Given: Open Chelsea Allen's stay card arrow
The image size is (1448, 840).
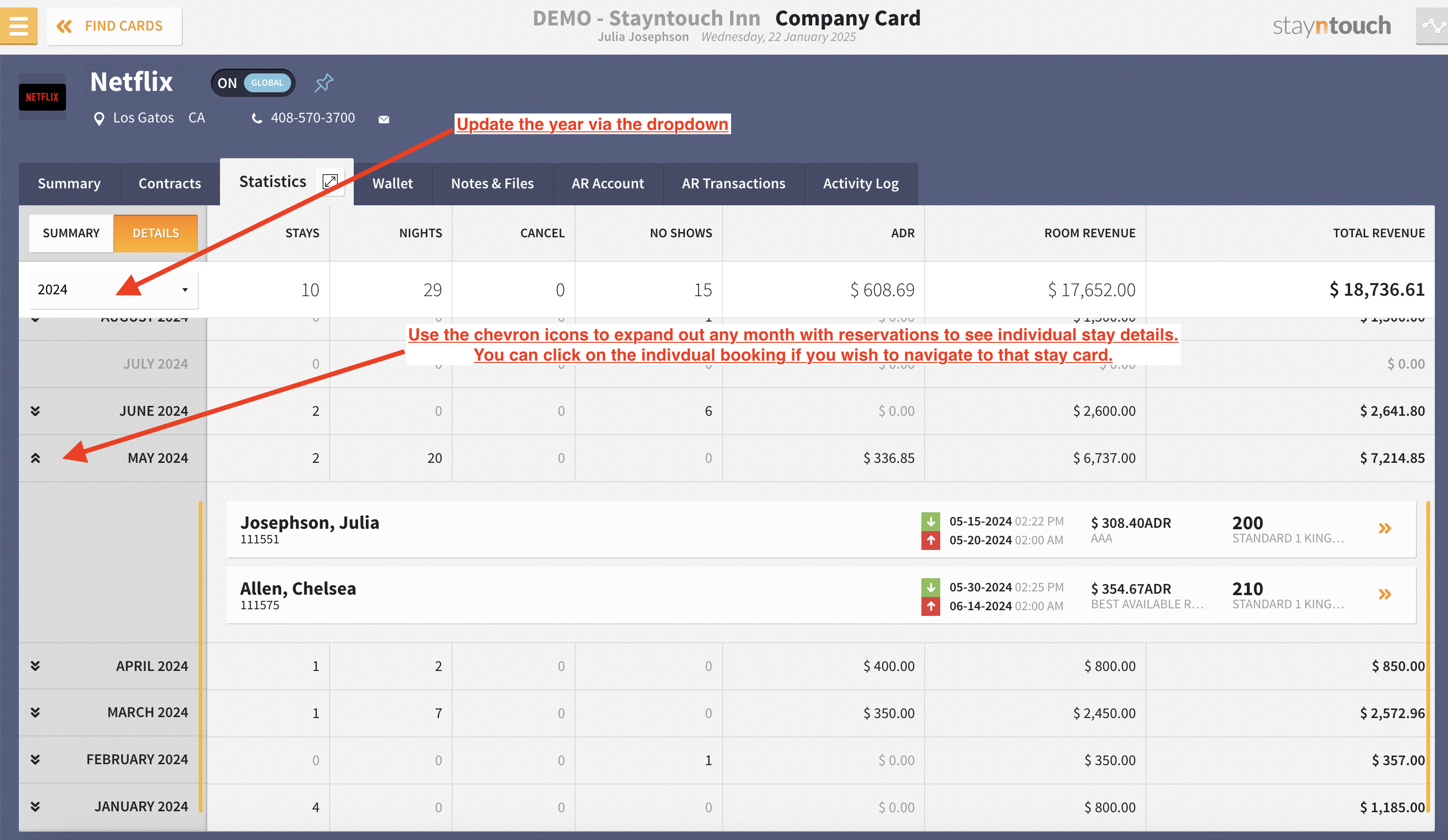Looking at the screenshot, I should pos(1384,594).
